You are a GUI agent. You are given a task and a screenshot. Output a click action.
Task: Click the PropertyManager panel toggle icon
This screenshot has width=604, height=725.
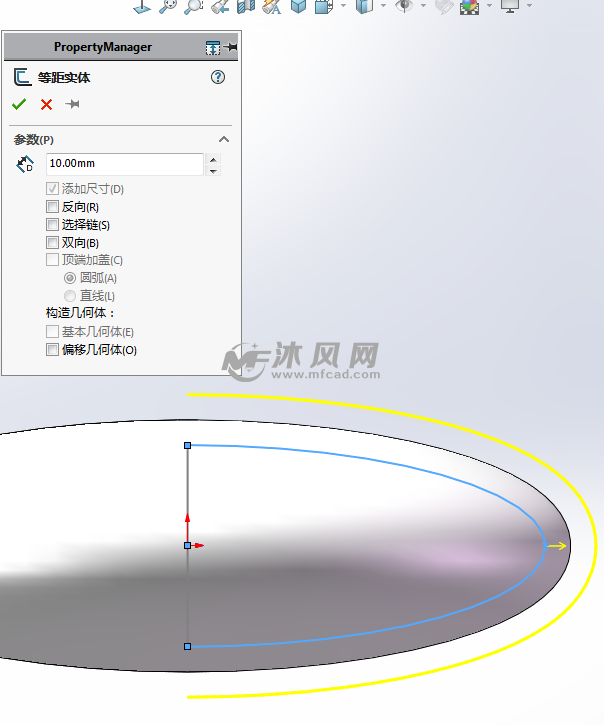click(x=213, y=48)
